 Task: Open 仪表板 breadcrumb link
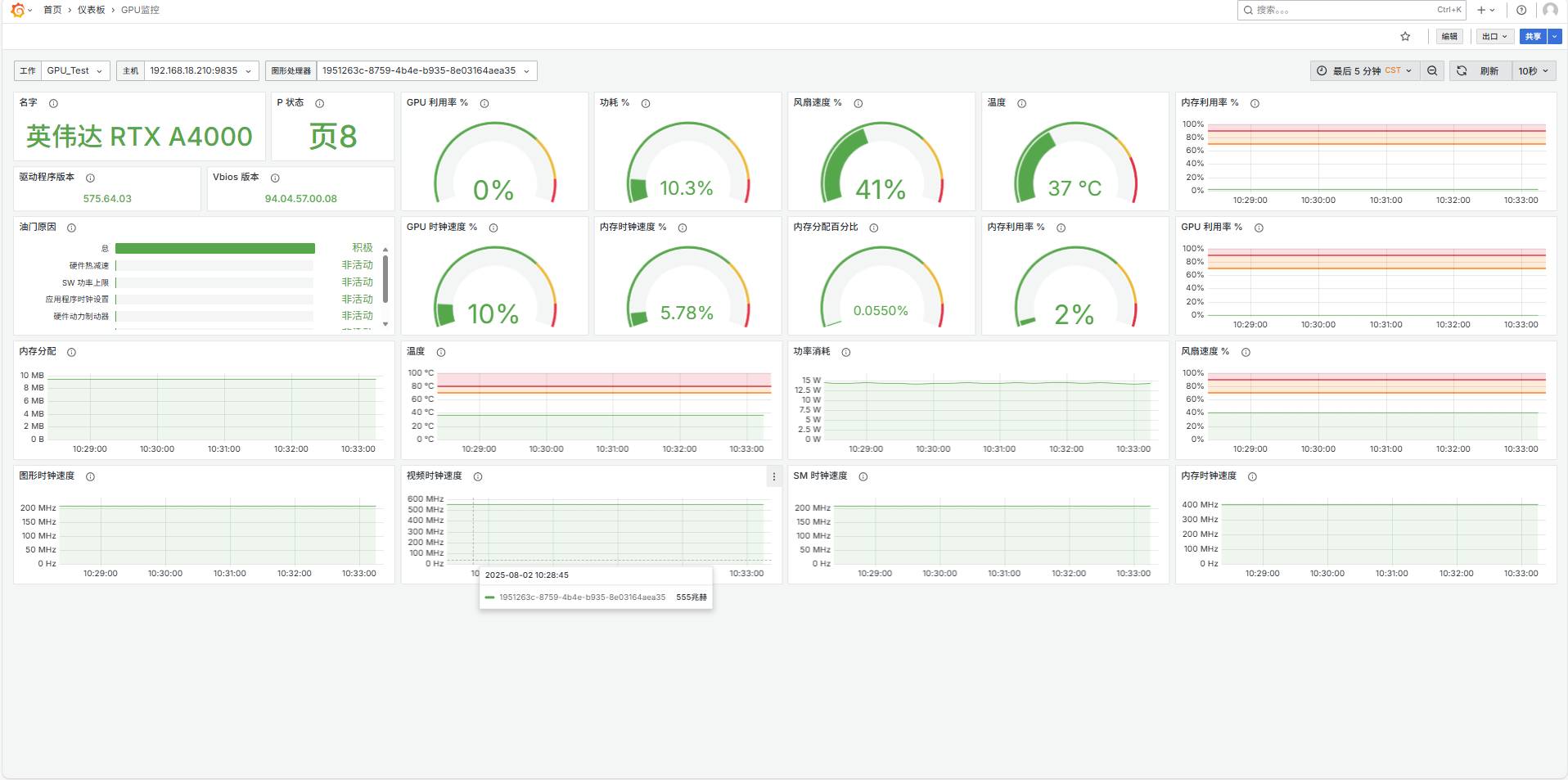91,10
